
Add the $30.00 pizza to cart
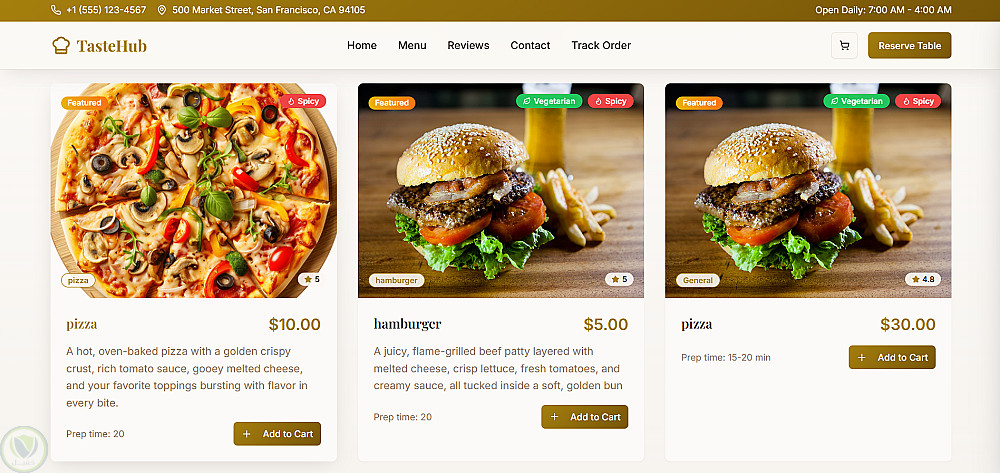click(x=892, y=357)
